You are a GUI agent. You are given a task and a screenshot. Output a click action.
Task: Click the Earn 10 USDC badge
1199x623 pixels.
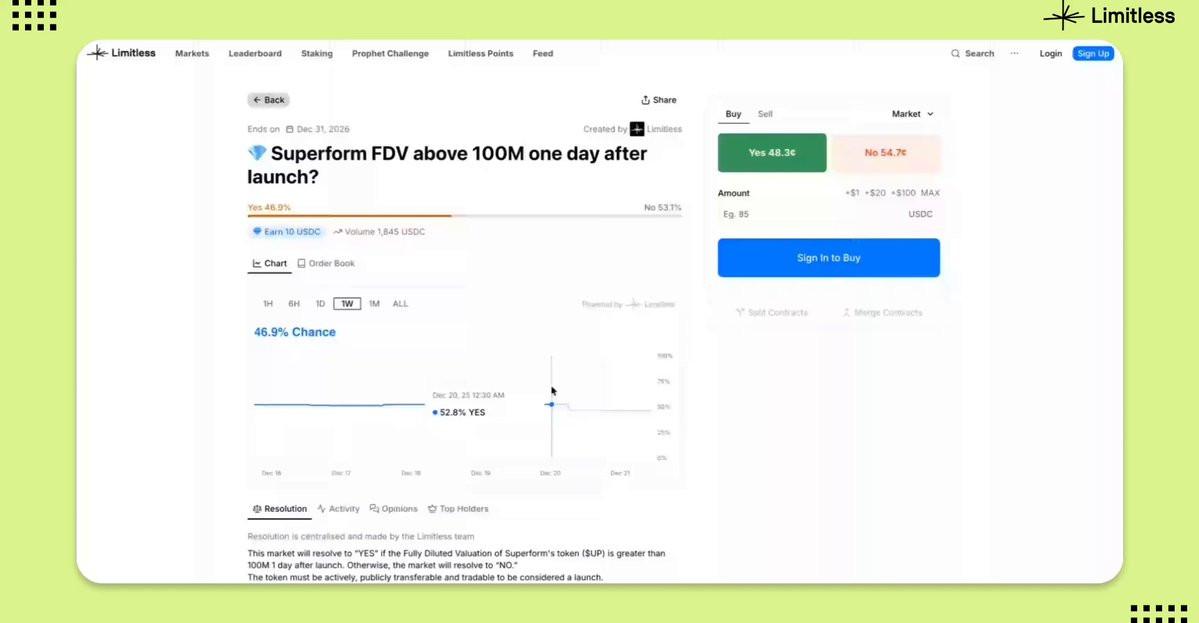[286, 232]
